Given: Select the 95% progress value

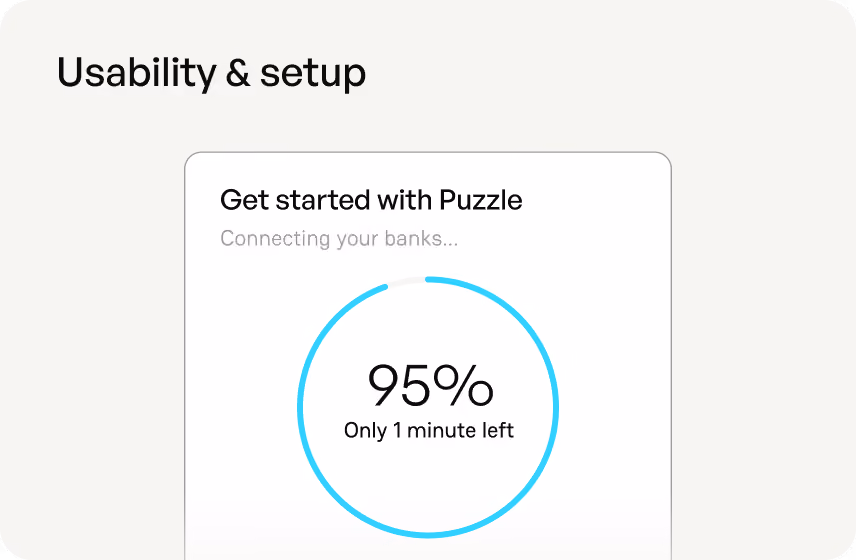Looking at the screenshot, I should click(x=430, y=386).
